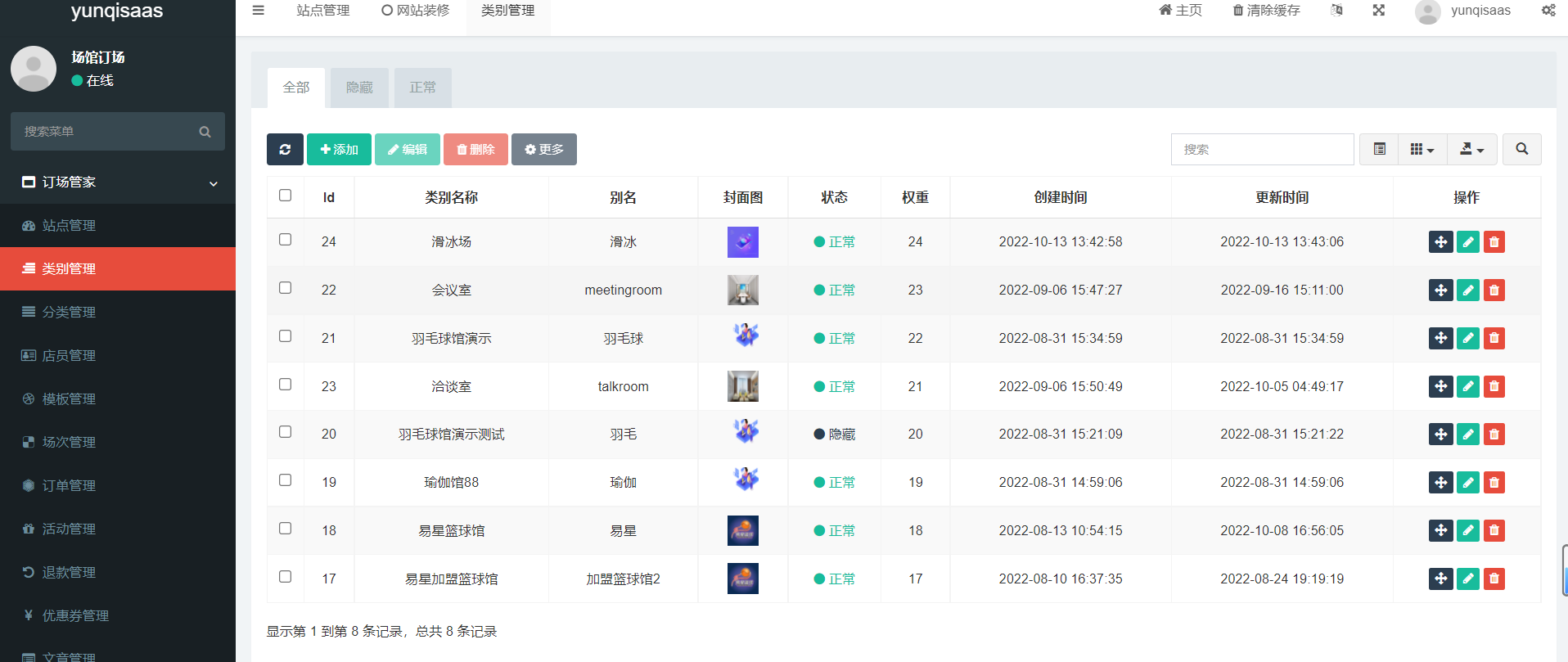Check the checkbox for row Id 22

(285, 288)
